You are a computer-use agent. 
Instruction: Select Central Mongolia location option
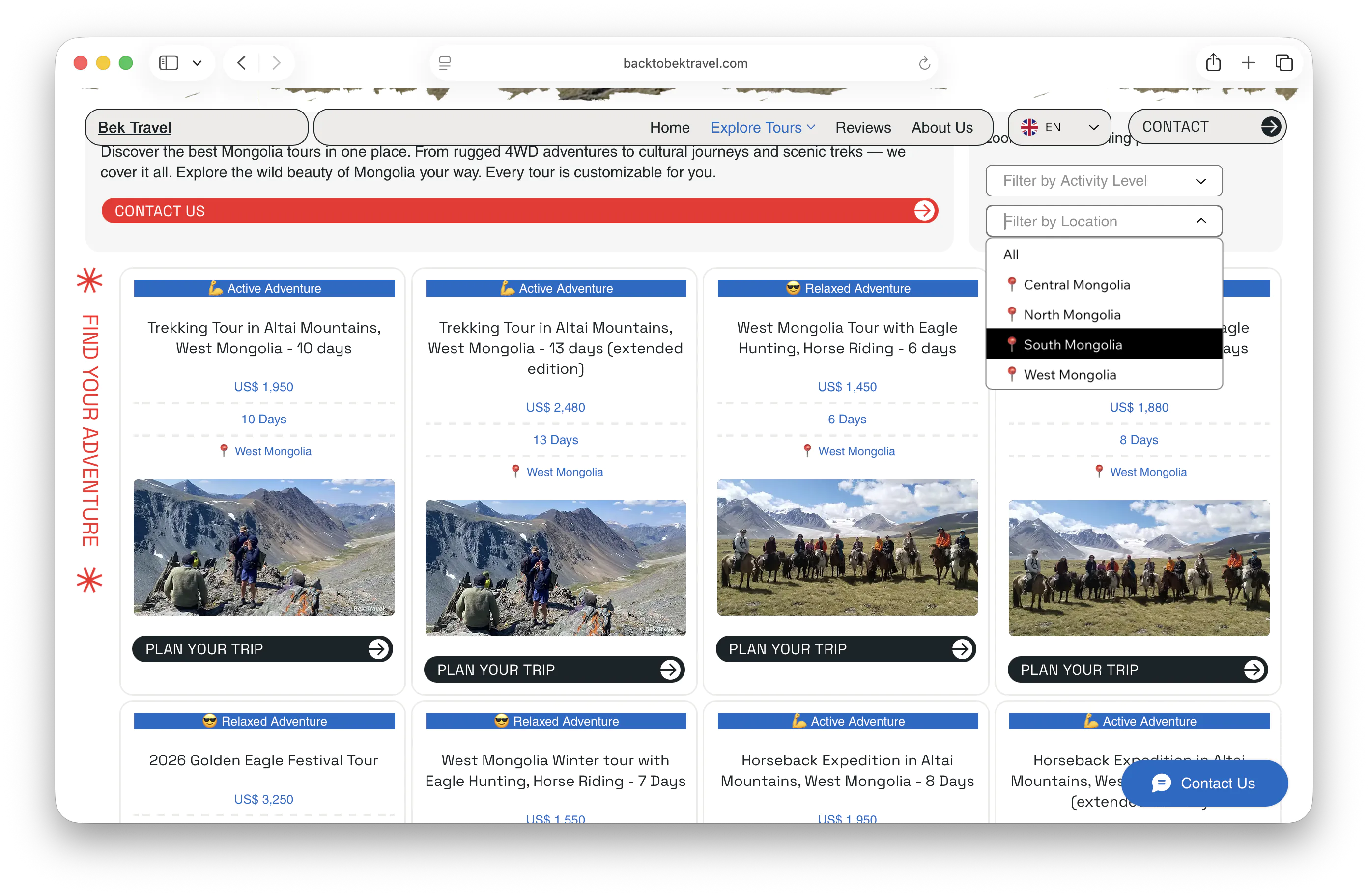click(x=1103, y=285)
